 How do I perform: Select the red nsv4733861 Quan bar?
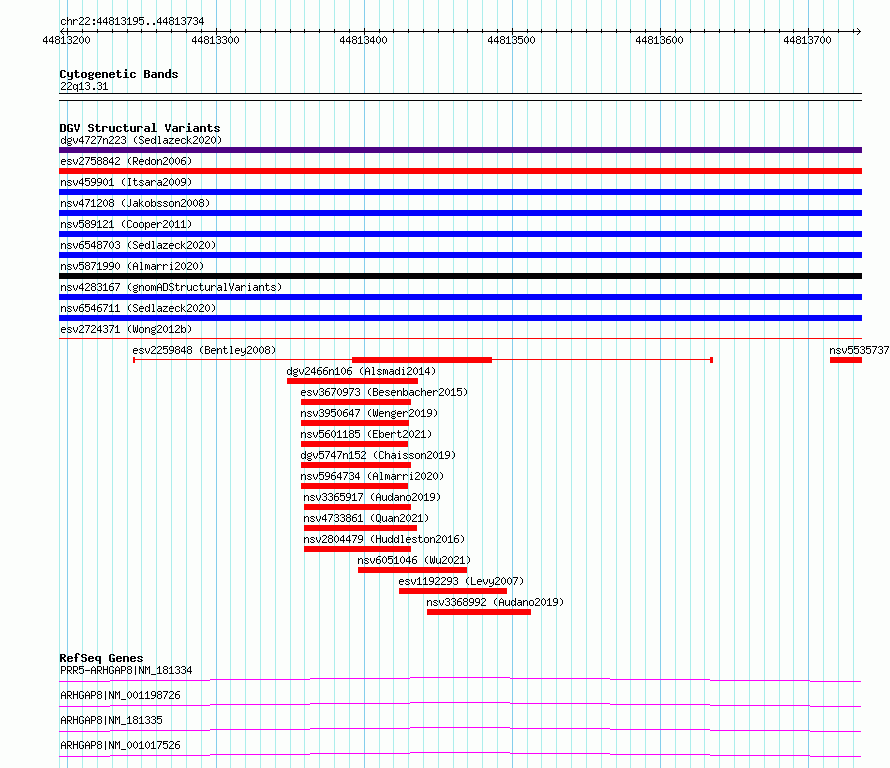[360, 528]
